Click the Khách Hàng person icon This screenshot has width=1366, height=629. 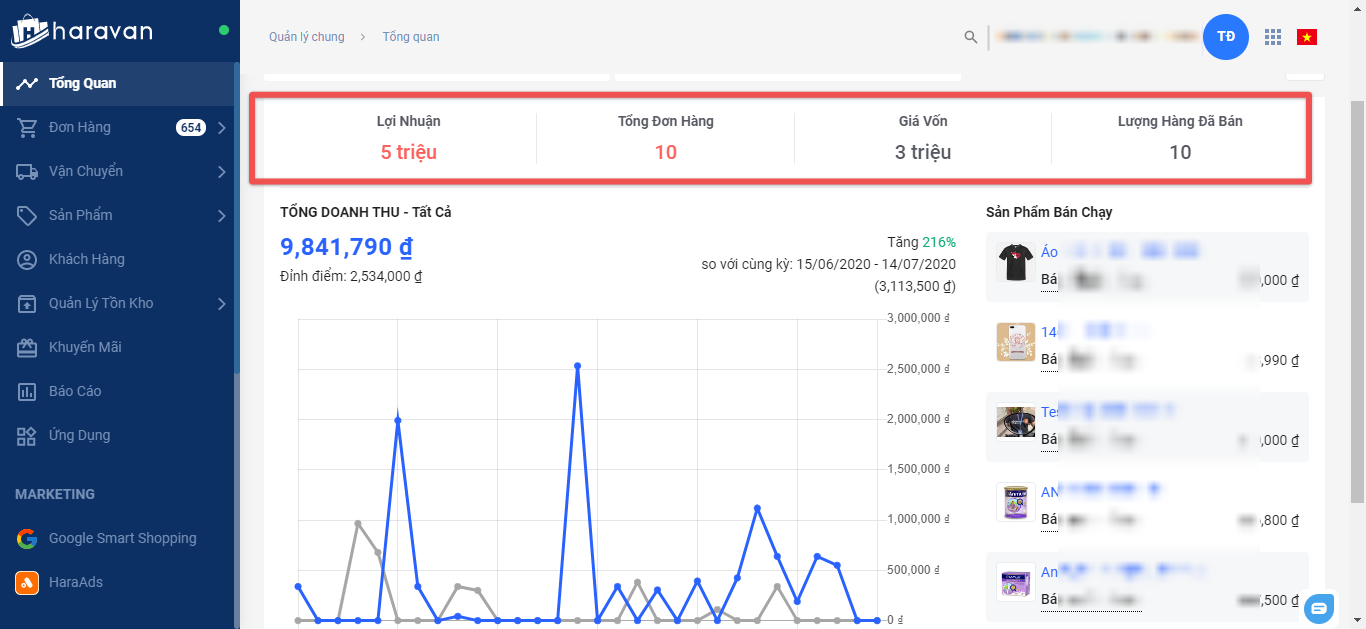pyautogui.click(x=27, y=260)
